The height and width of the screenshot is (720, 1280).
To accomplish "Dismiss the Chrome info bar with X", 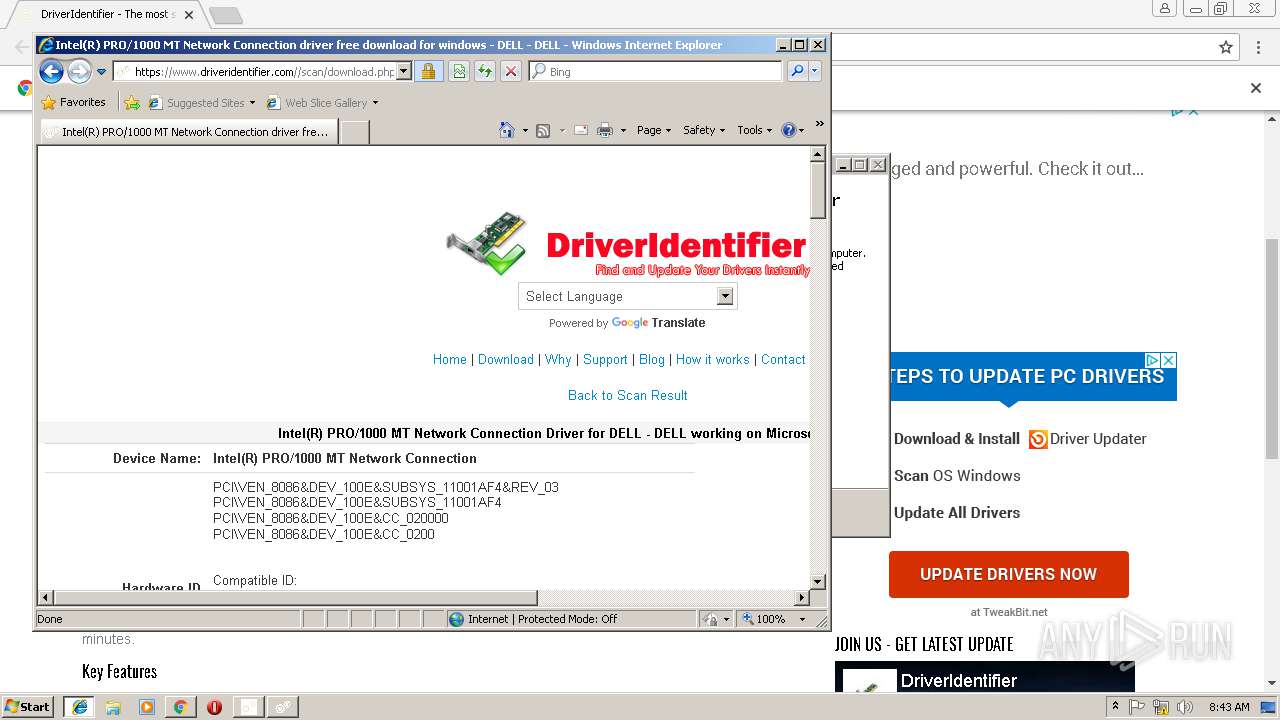I will coord(1256,88).
